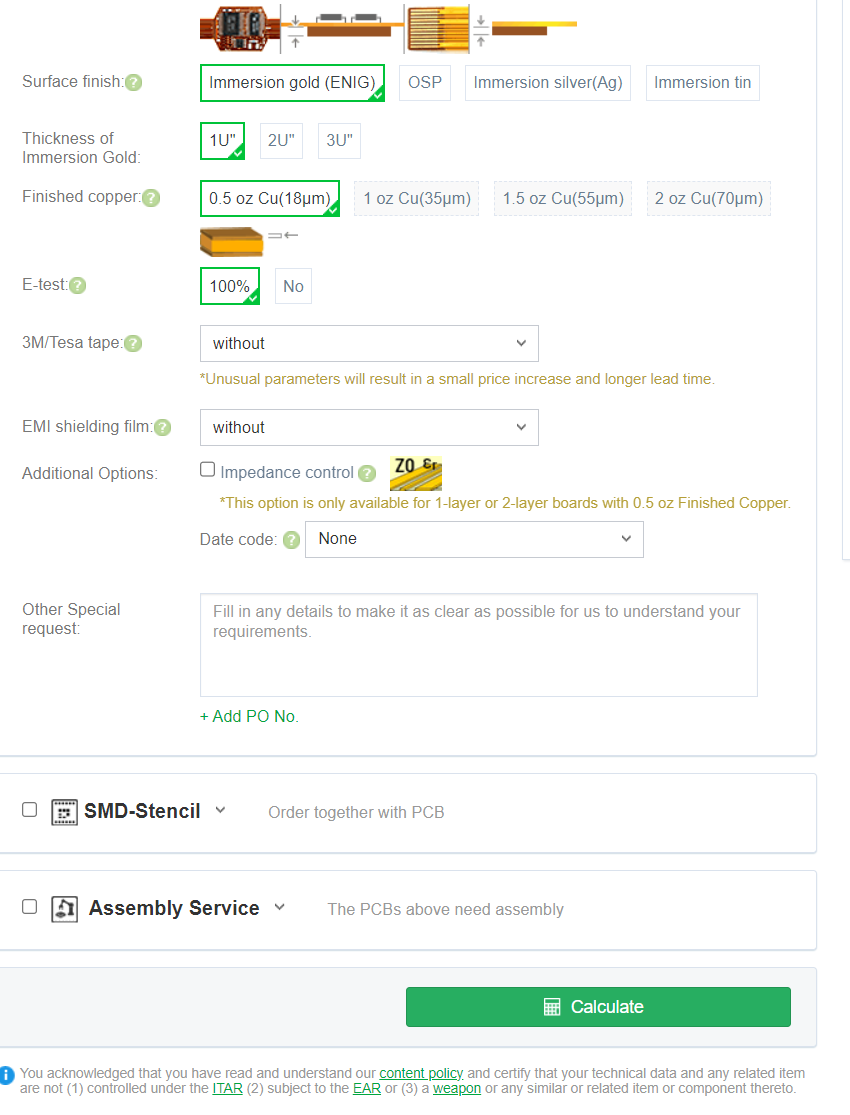Click the impedance Z0 illustration thumbnail
Image resolution: width=850 pixels, height=1115 pixels.
(x=416, y=474)
